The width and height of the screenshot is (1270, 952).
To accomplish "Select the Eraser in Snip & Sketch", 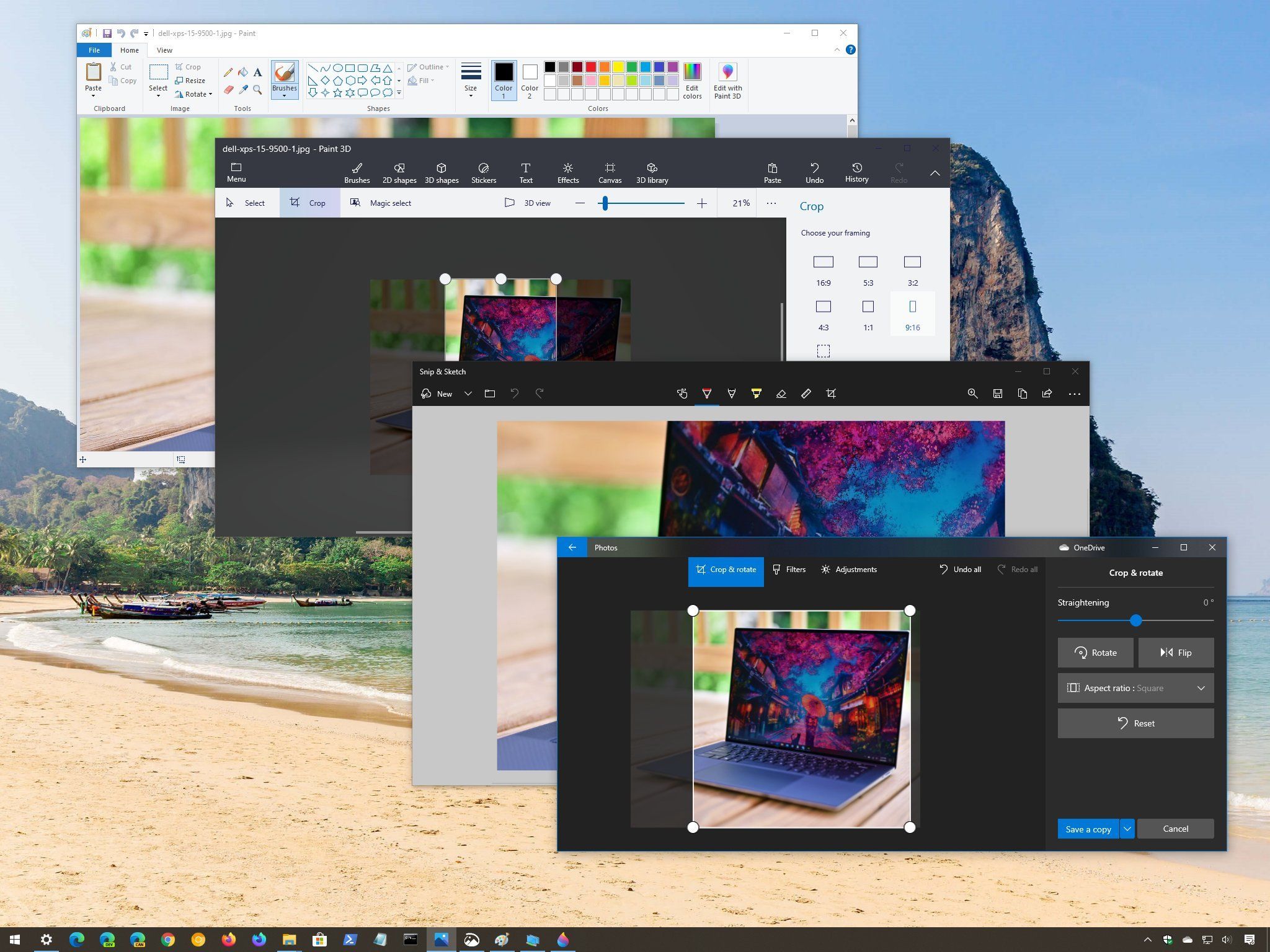I will 781,394.
